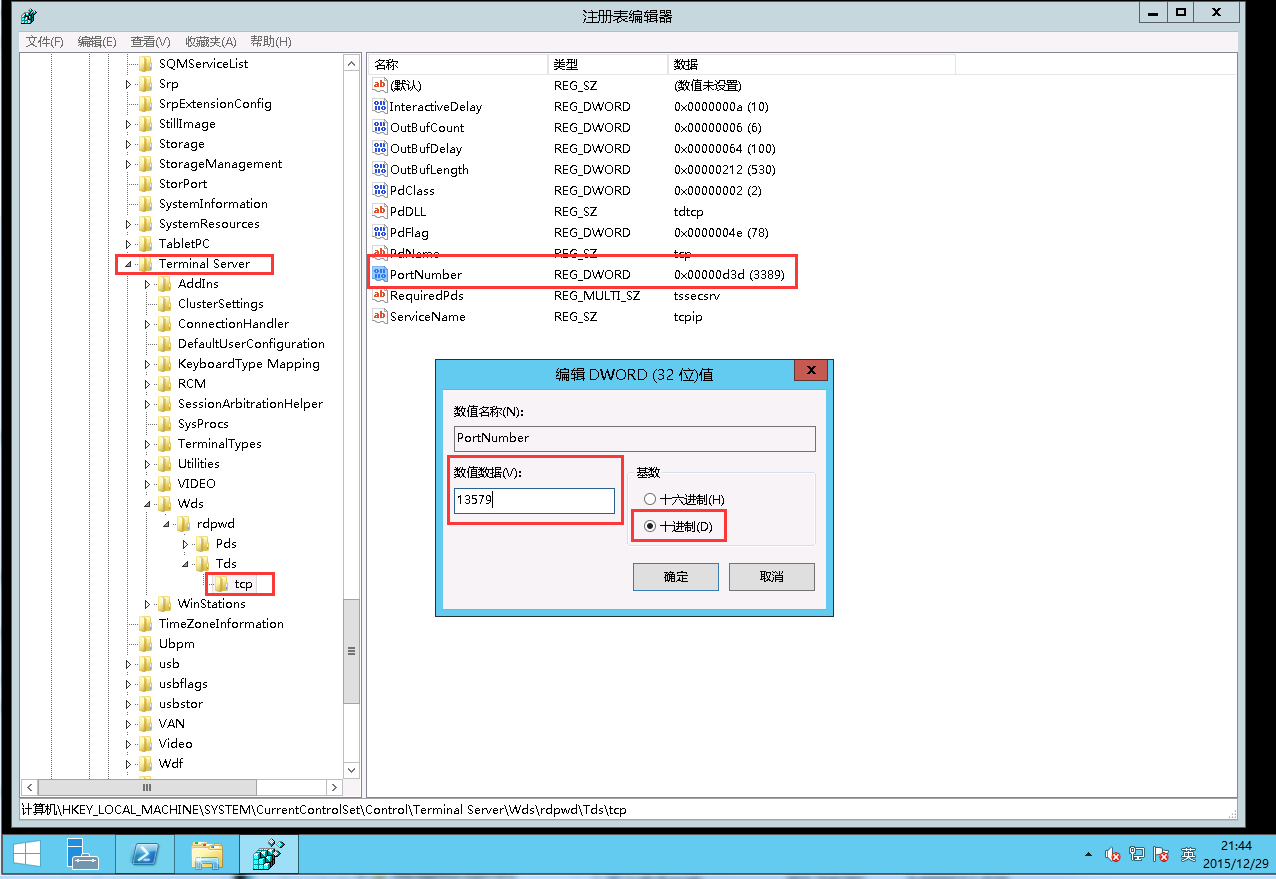Click the Server Manager taskbar icon
The height and width of the screenshot is (879, 1276).
click(83, 855)
